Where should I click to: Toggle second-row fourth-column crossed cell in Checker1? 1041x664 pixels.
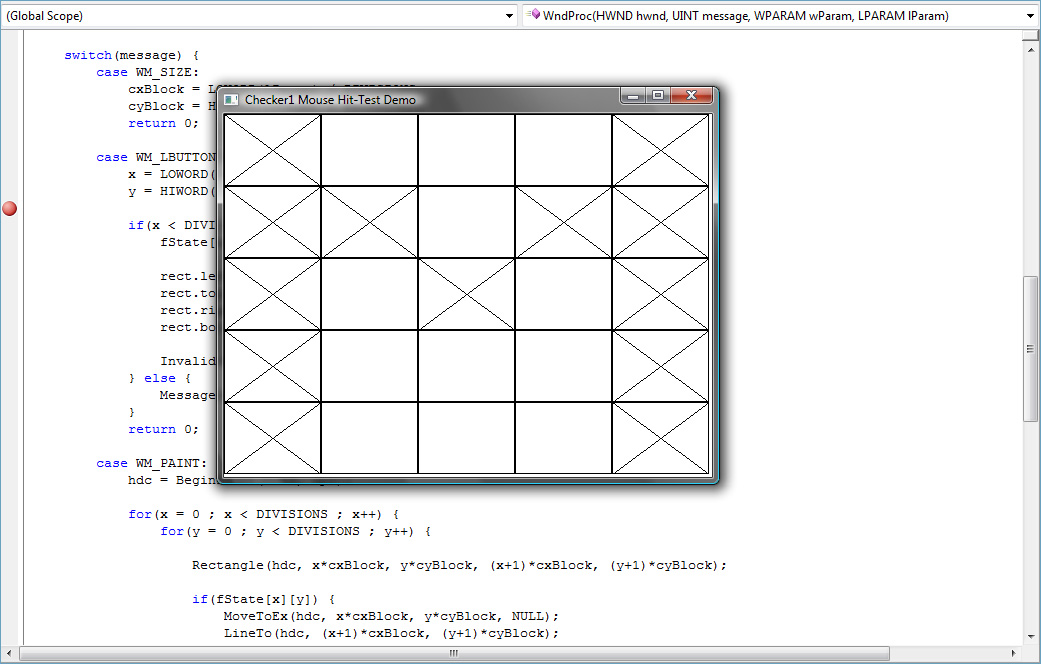click(564, 222)
